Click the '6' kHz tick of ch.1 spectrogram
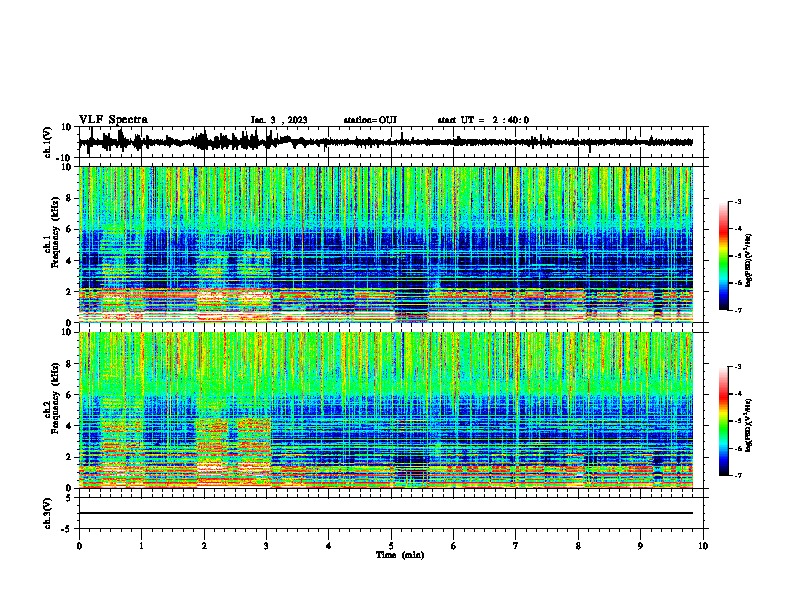The image size is (792, 612). click(x=70, y=229)
